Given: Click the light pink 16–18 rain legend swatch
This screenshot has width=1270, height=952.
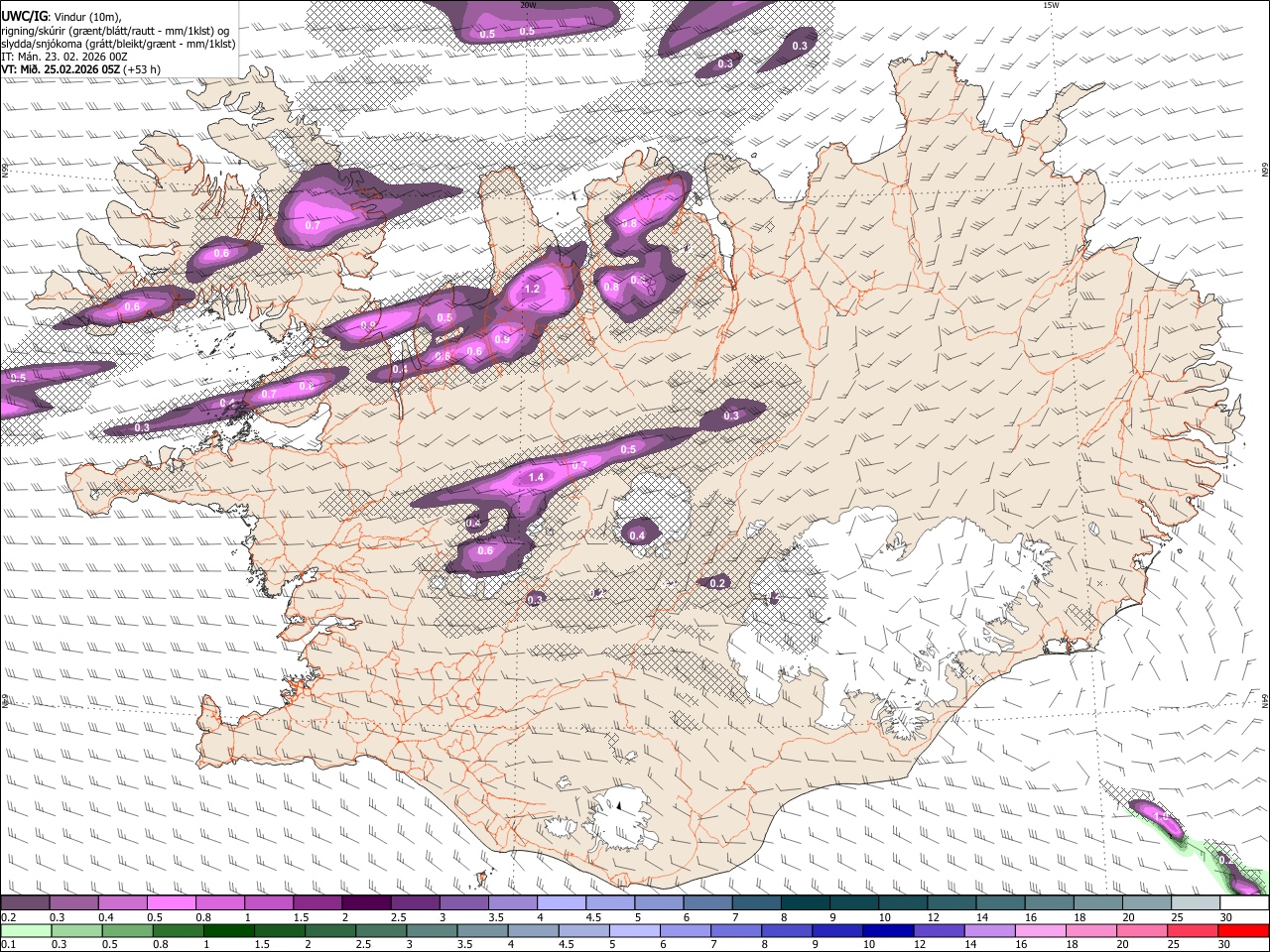Looking at the screenshot, I should pyautogui.click(x=1042, y=931).
